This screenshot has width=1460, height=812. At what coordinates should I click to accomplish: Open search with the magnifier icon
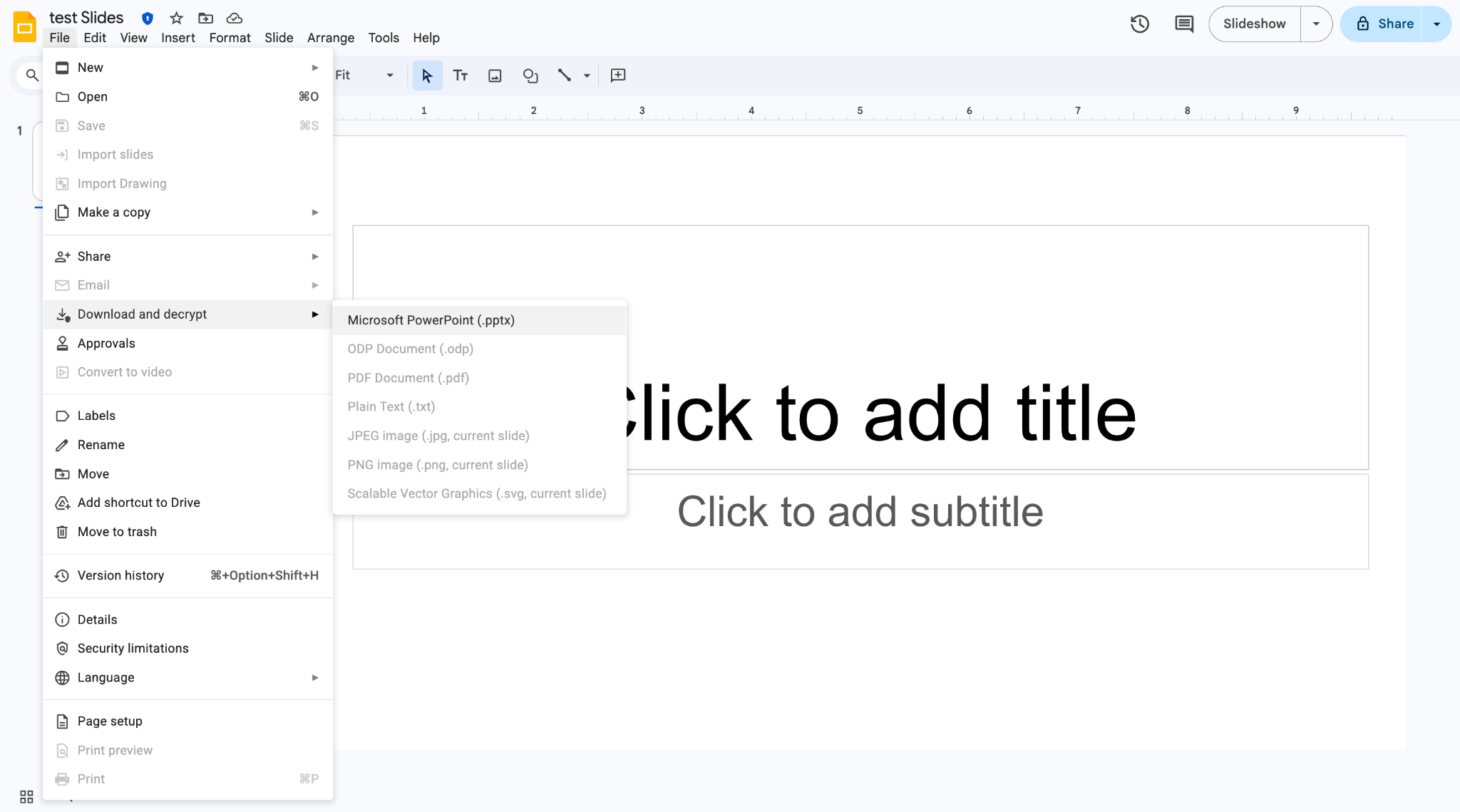(31, 75)
